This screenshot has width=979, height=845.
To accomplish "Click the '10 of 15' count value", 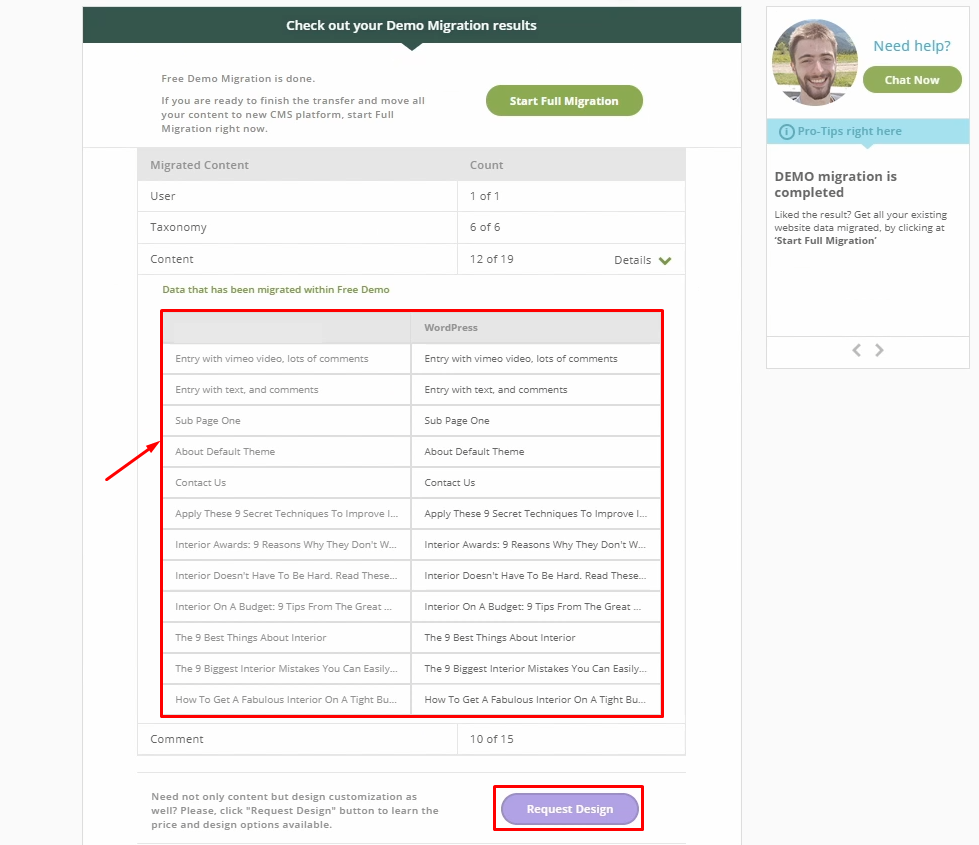I will (491, 739).
